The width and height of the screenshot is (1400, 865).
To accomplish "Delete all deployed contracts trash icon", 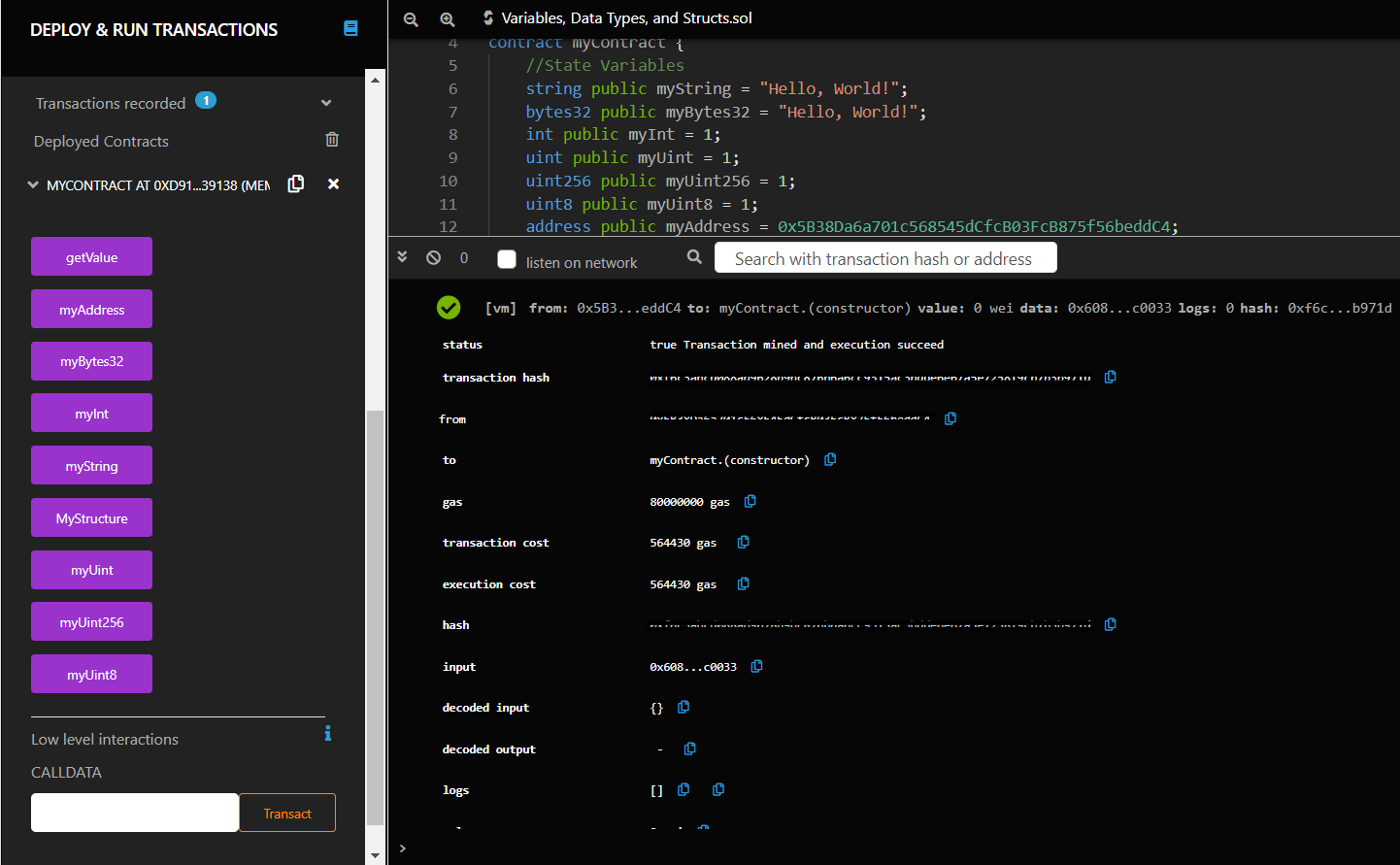I will (332, 140).
